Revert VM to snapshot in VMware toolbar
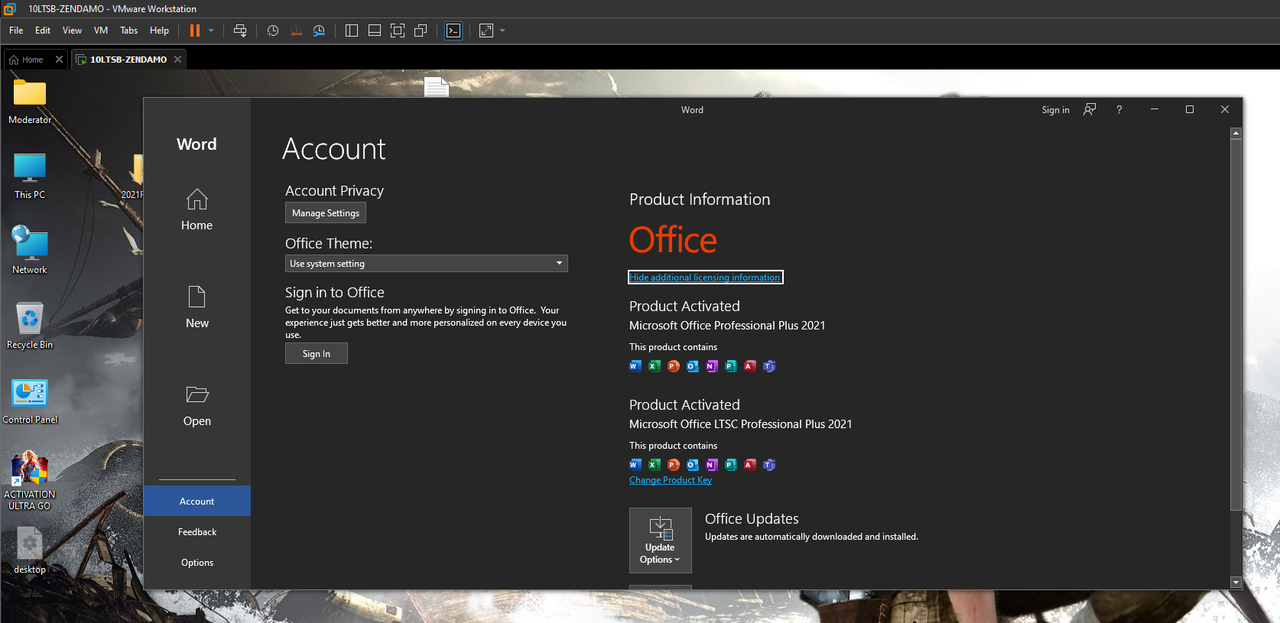Viewport: 1280px width, 623px height. (296, 31)
